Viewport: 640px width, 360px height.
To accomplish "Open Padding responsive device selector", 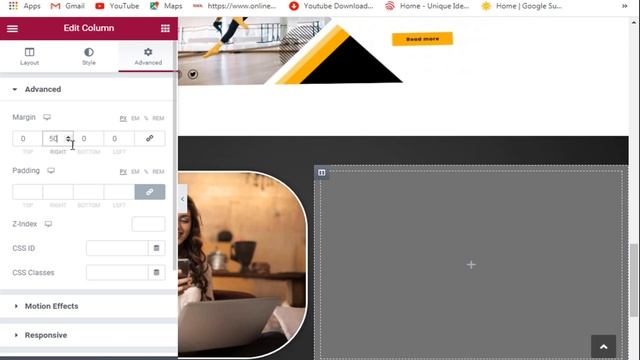I will [51, 171].
